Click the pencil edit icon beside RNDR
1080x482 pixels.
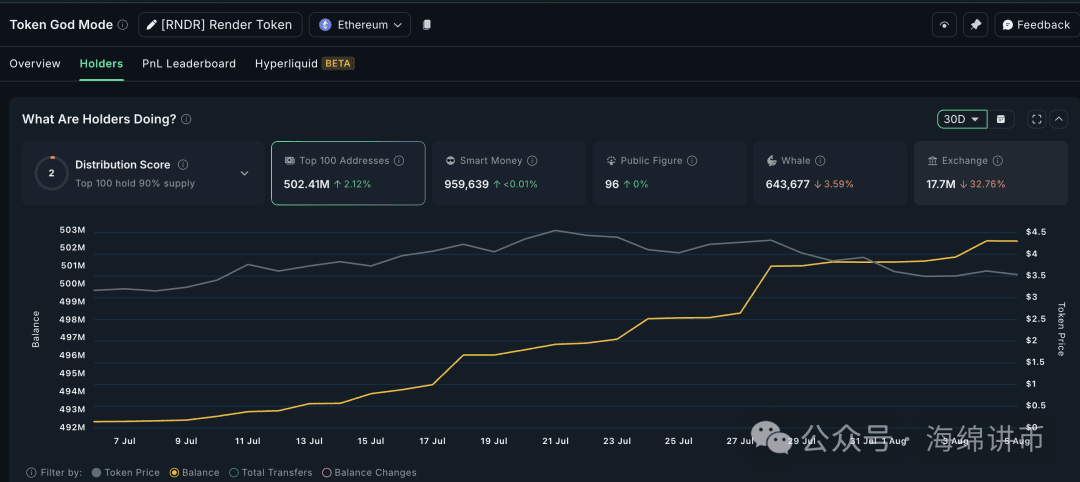point(152,25)
